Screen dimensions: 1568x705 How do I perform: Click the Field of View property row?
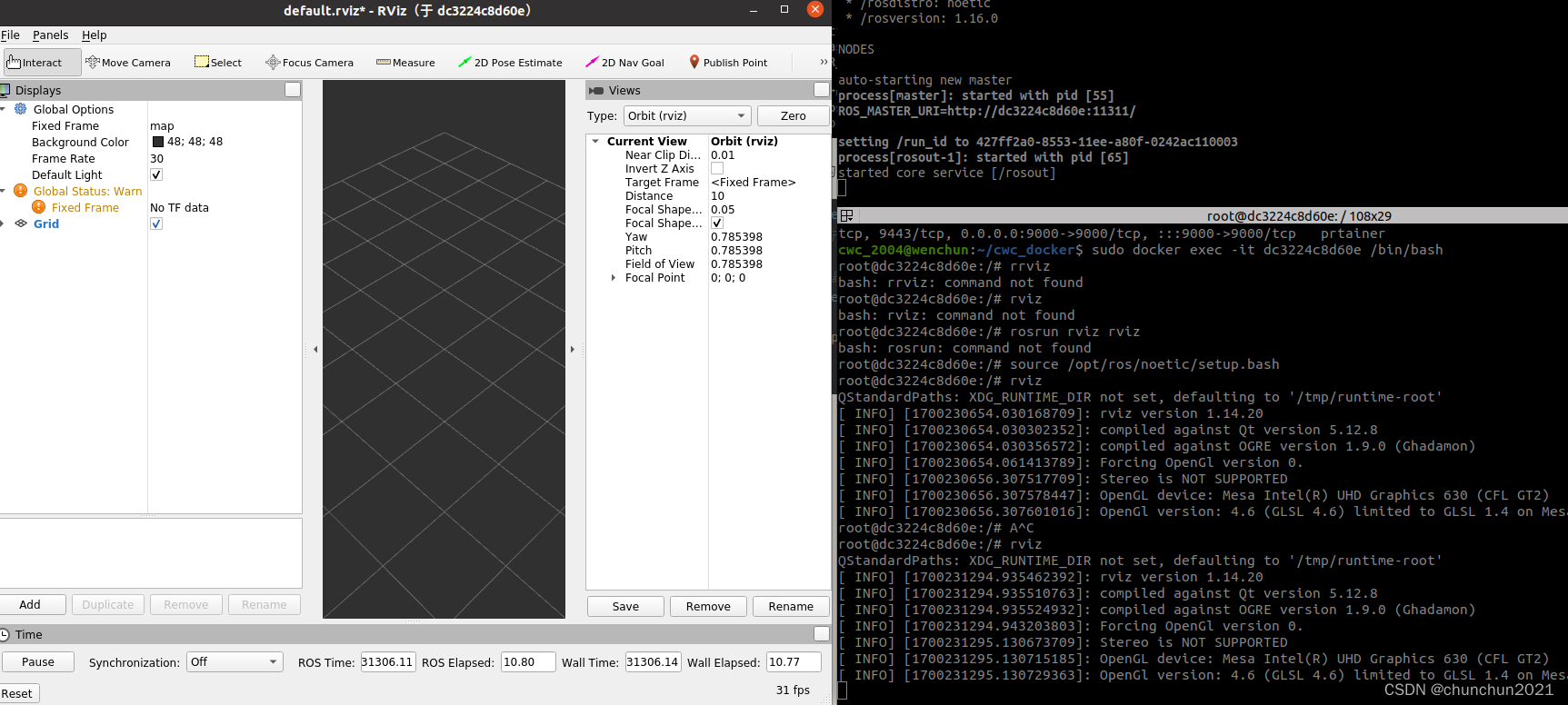tap(708, 264)
